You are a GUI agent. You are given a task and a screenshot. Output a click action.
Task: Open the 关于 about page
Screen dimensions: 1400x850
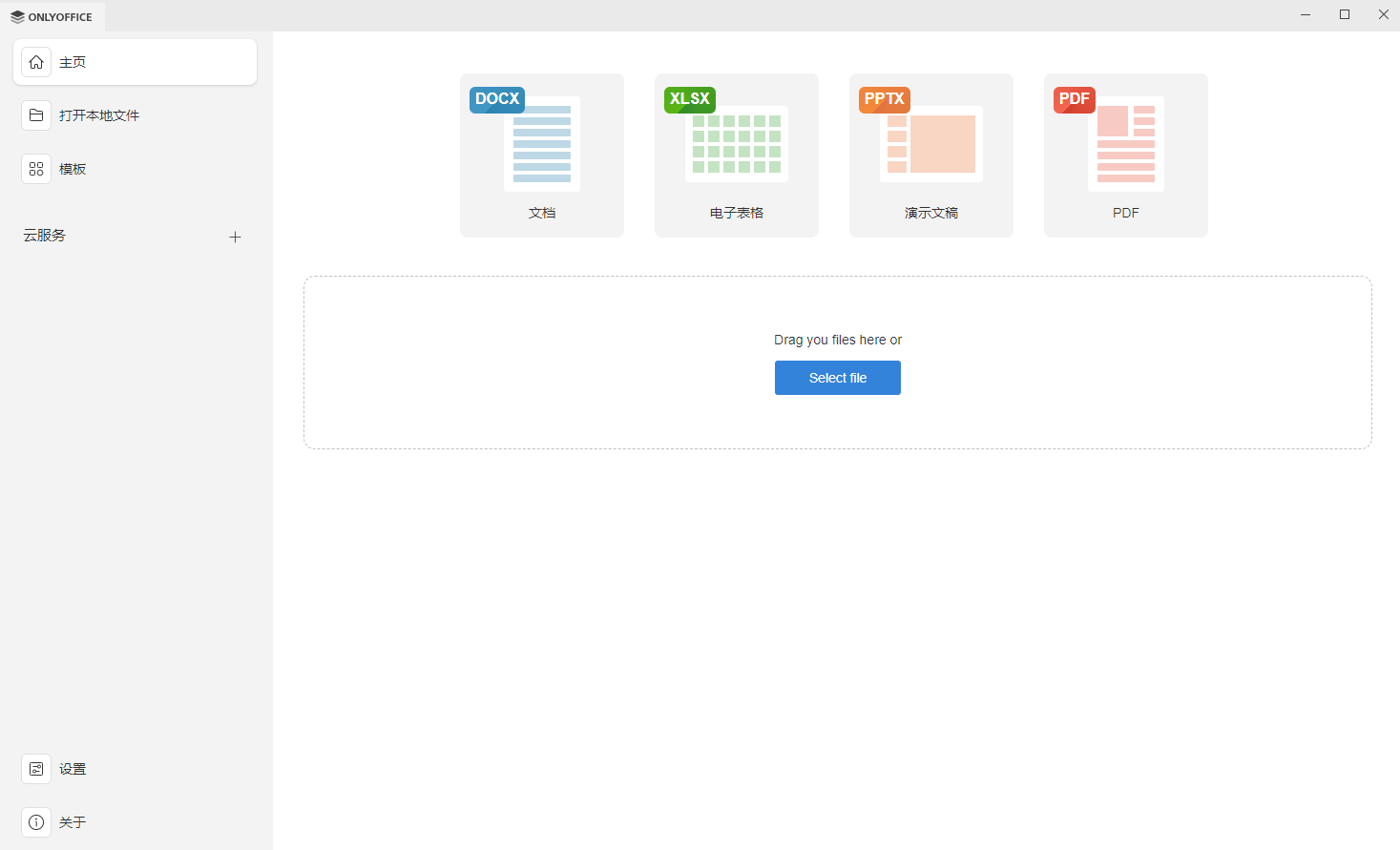135,822
